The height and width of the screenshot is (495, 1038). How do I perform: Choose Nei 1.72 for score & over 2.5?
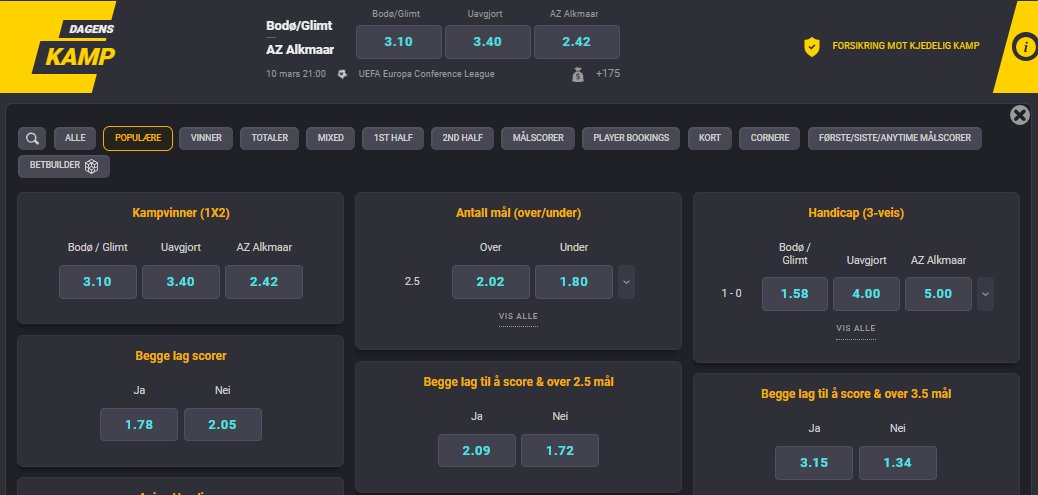pyautogui.click(x=560, y=451)
